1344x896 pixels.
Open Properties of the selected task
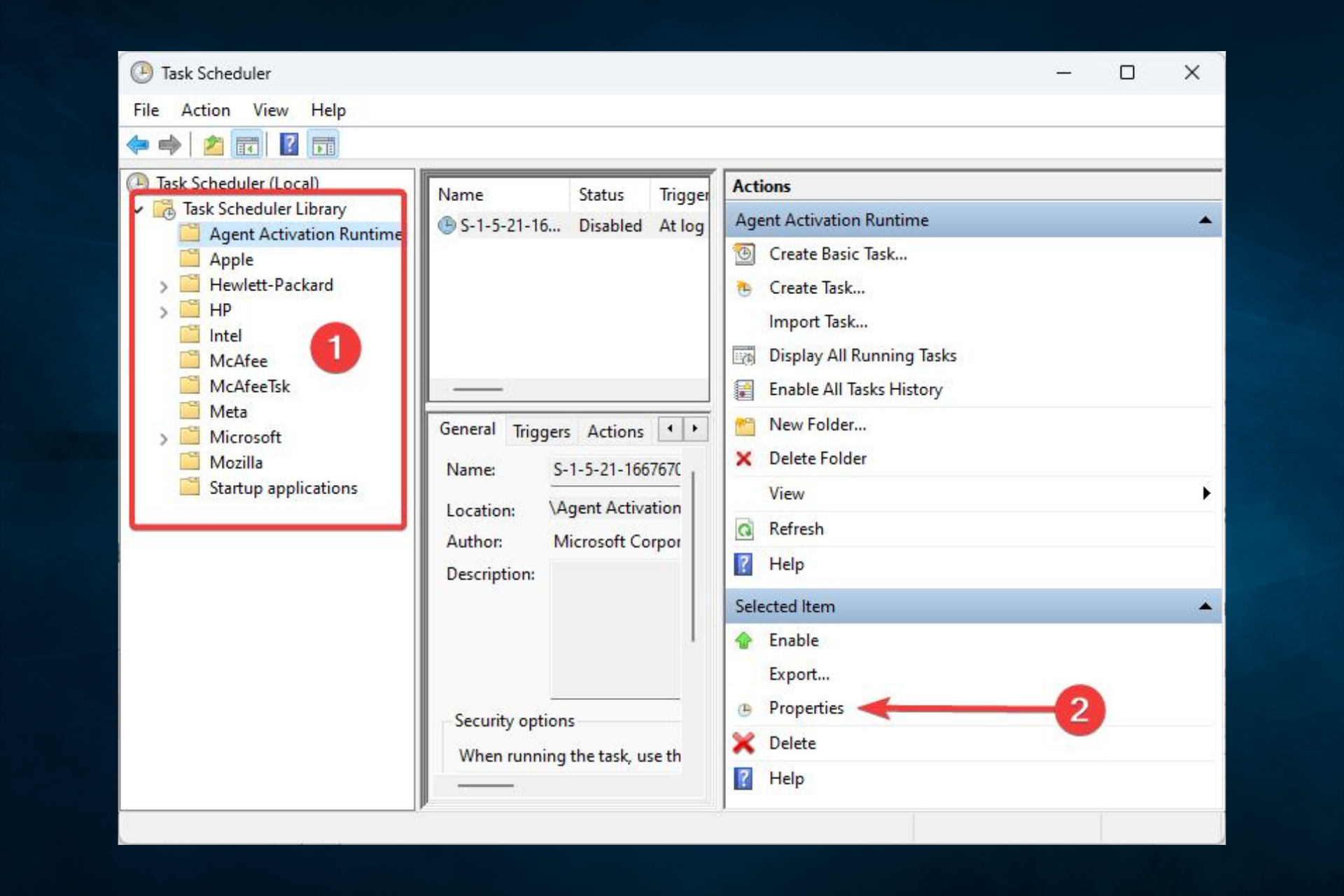[x=806, y=708]
